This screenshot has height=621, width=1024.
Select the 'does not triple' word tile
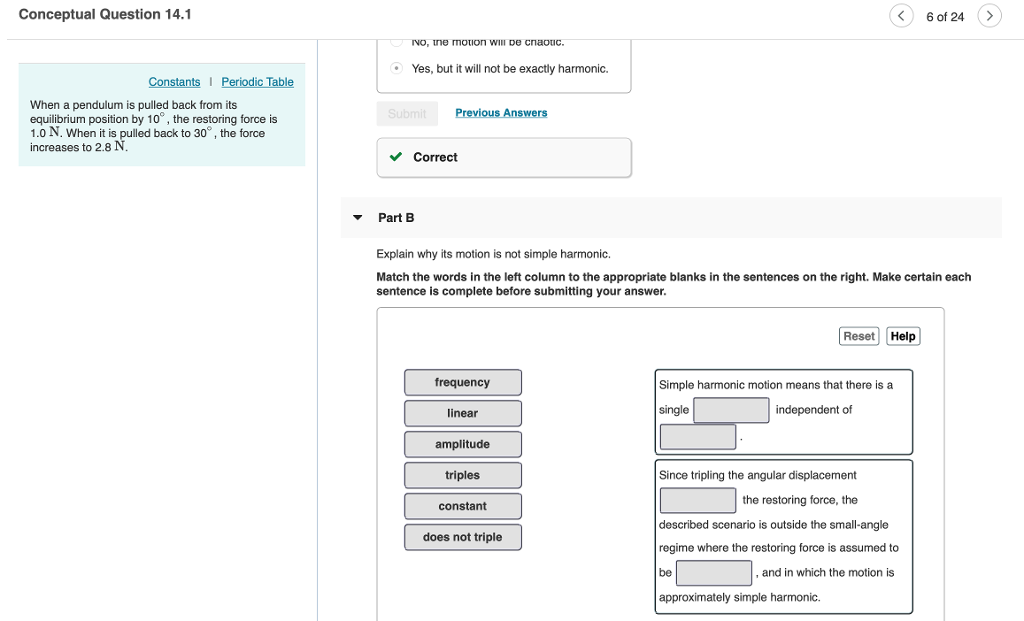click(x=462, y=537)
